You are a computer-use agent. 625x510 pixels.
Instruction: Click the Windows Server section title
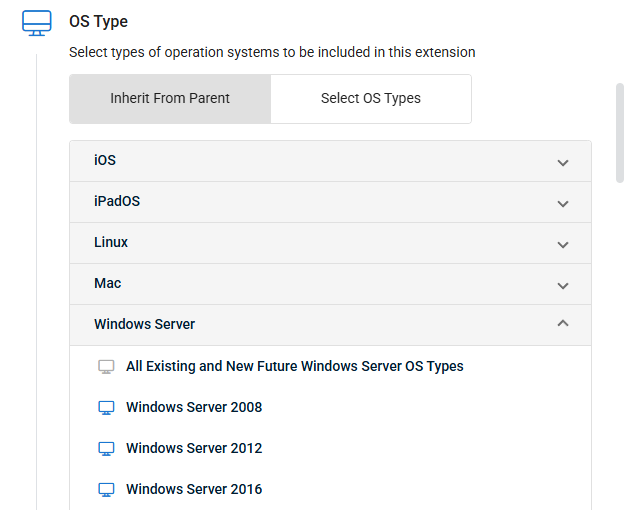pyautogui.click(x=144, y=324)
